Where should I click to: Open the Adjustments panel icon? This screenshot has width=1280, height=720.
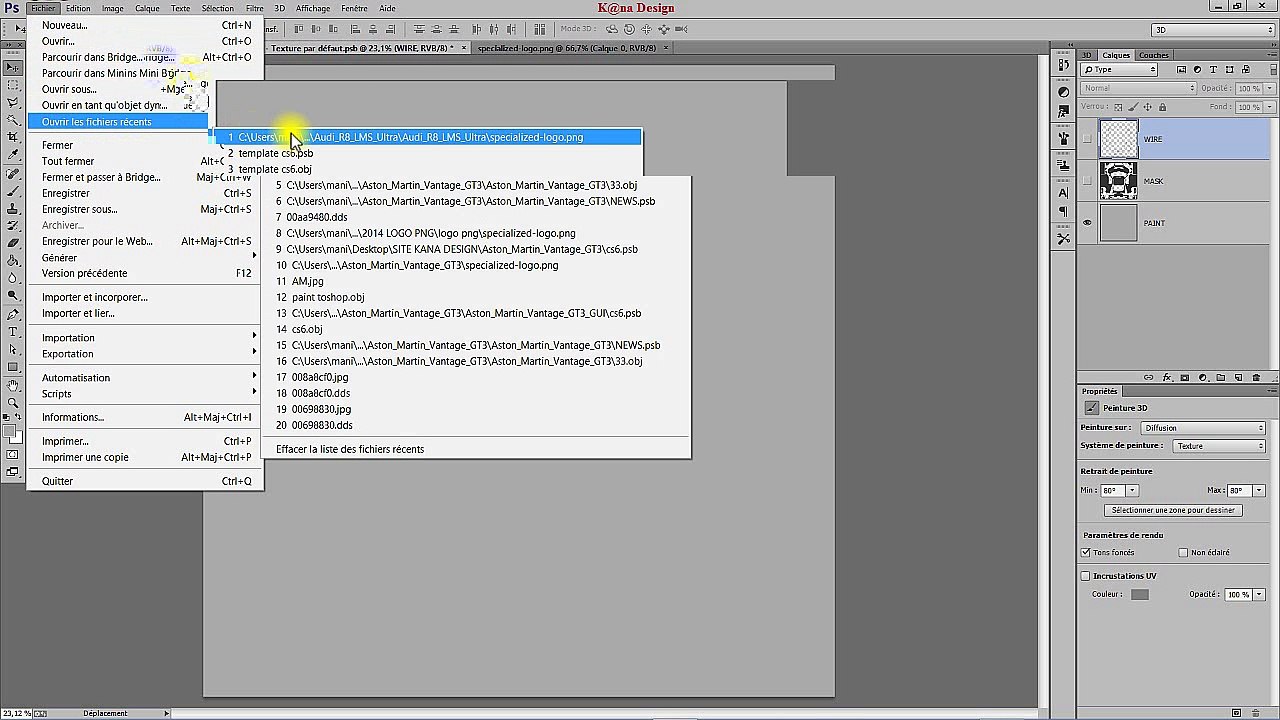click(x=1063, y=92)
